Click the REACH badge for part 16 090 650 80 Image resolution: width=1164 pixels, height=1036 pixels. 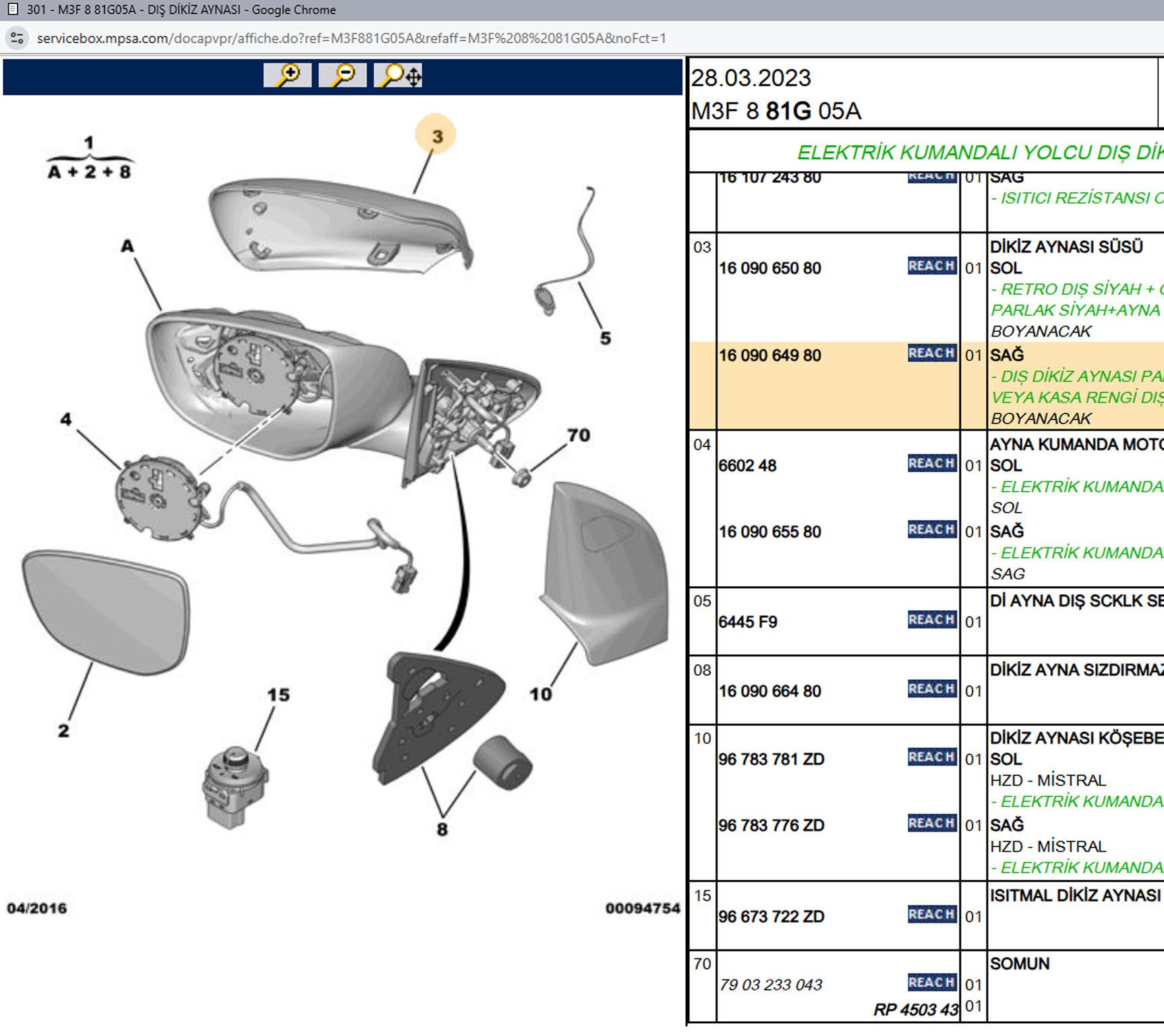coord(931,266)
